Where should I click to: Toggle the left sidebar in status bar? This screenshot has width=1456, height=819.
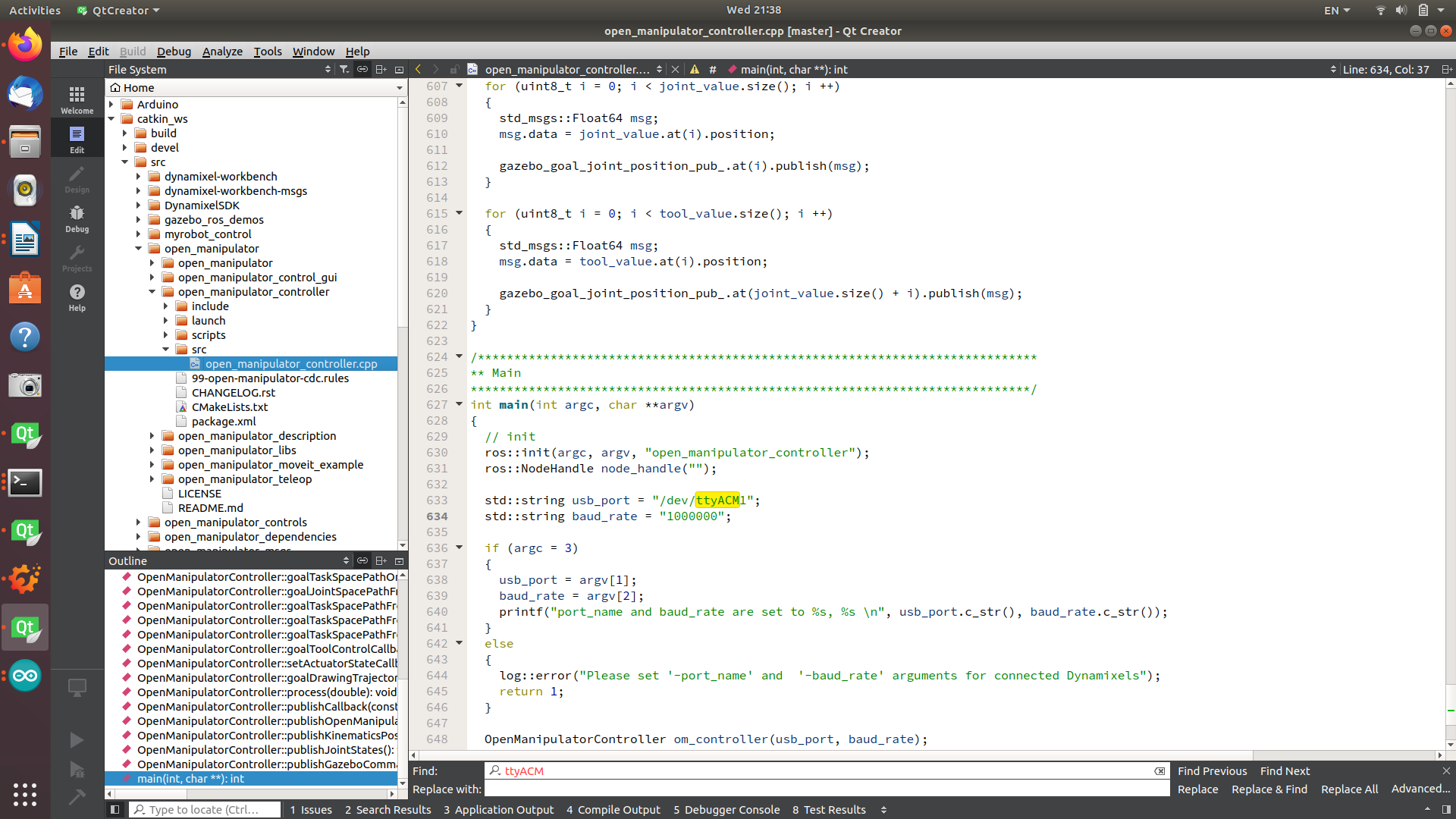[115, 810]
